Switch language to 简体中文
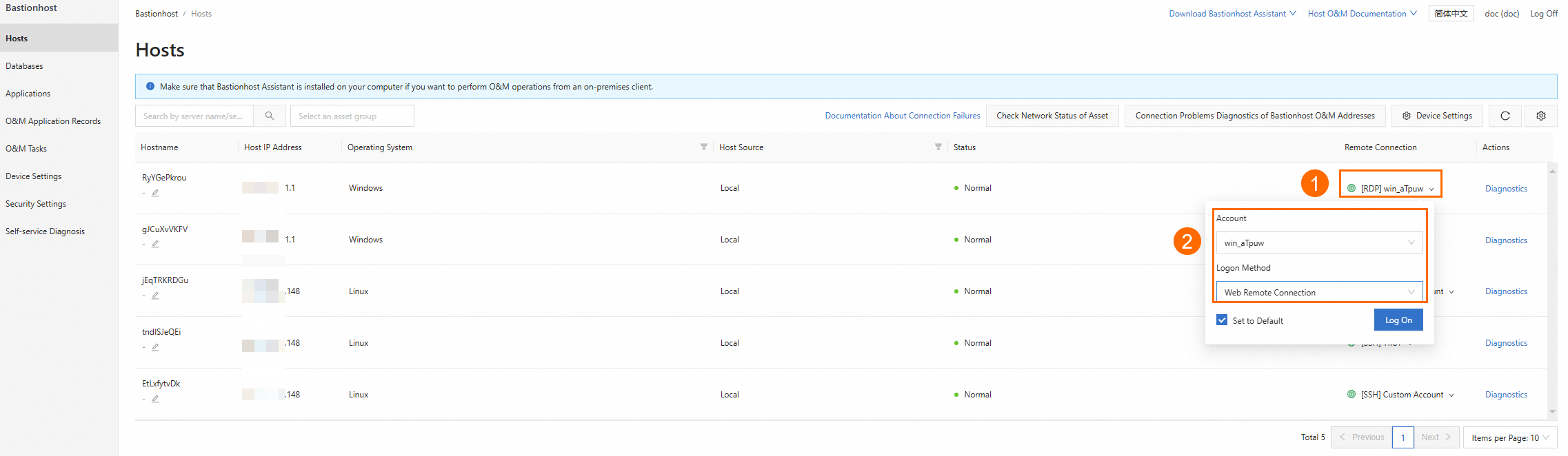The image size is (1568, 456). point(1451,14)
